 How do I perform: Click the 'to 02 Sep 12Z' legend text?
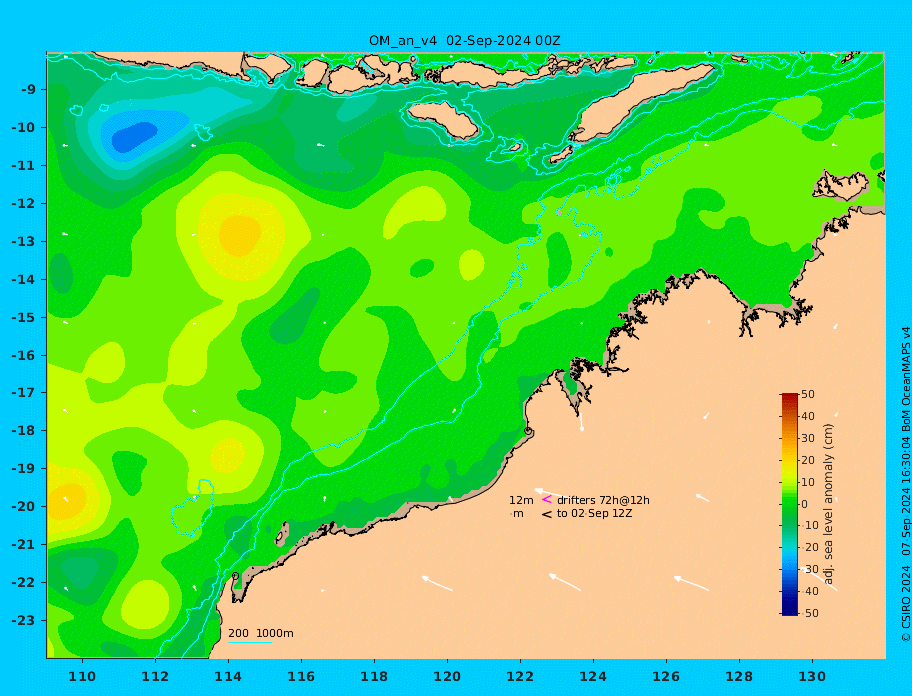[x=594, y=513]
